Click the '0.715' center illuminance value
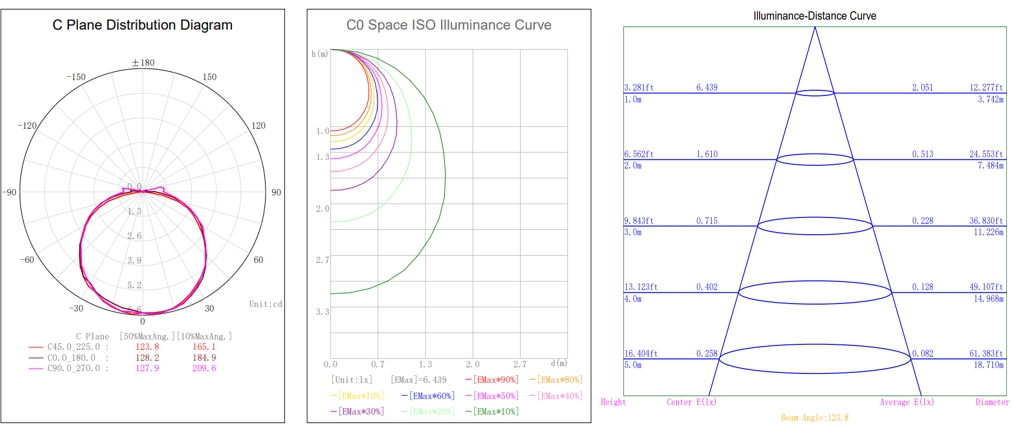 point(707,221)
